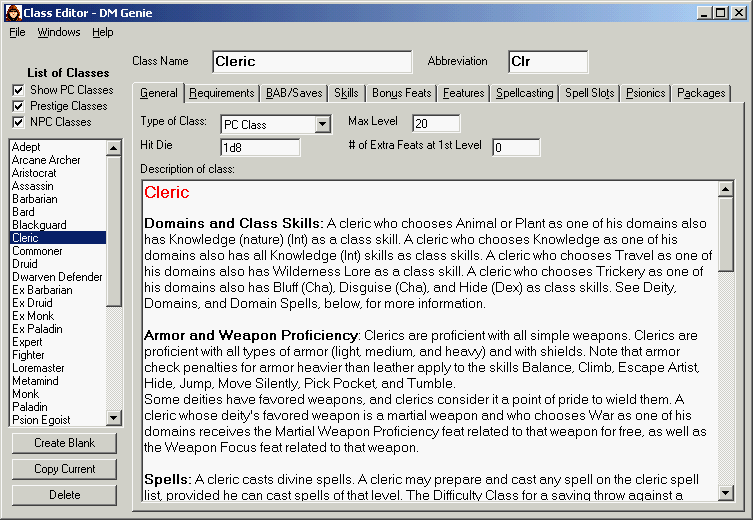Select Dwarven Defender in the class list
The image size is (753, 520).
(58, 277)
